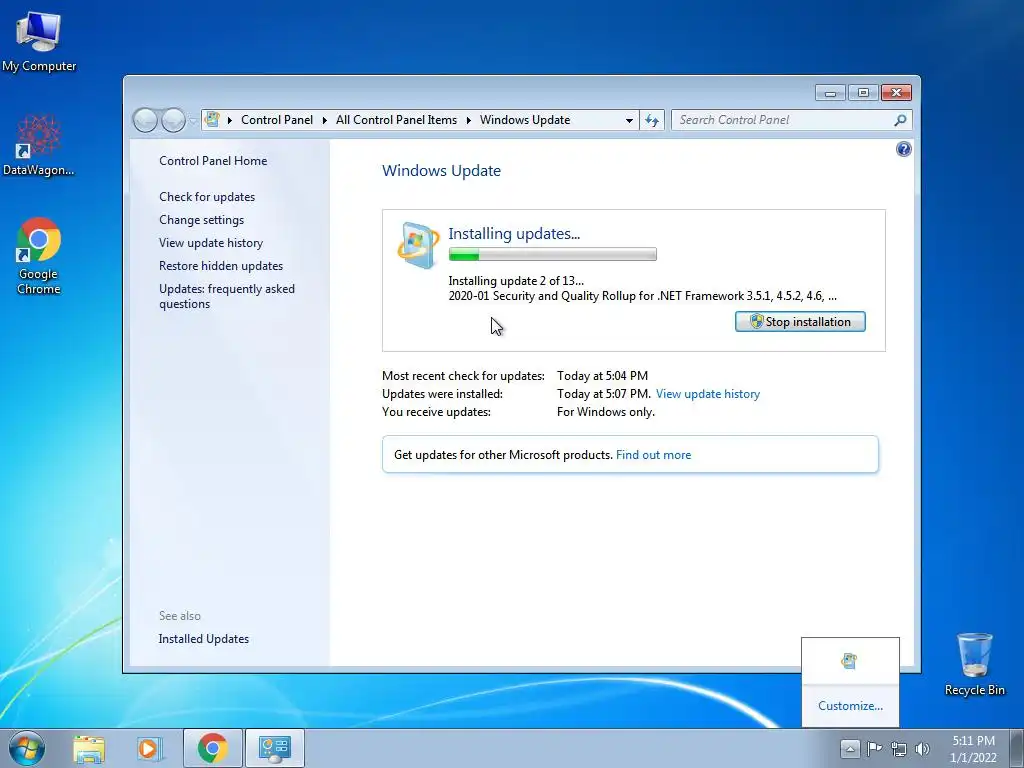Open recent pages dropdown beside nav arrows
Image resolution: width=1024 pixels, height=768 pixels.
pos(193,121)
